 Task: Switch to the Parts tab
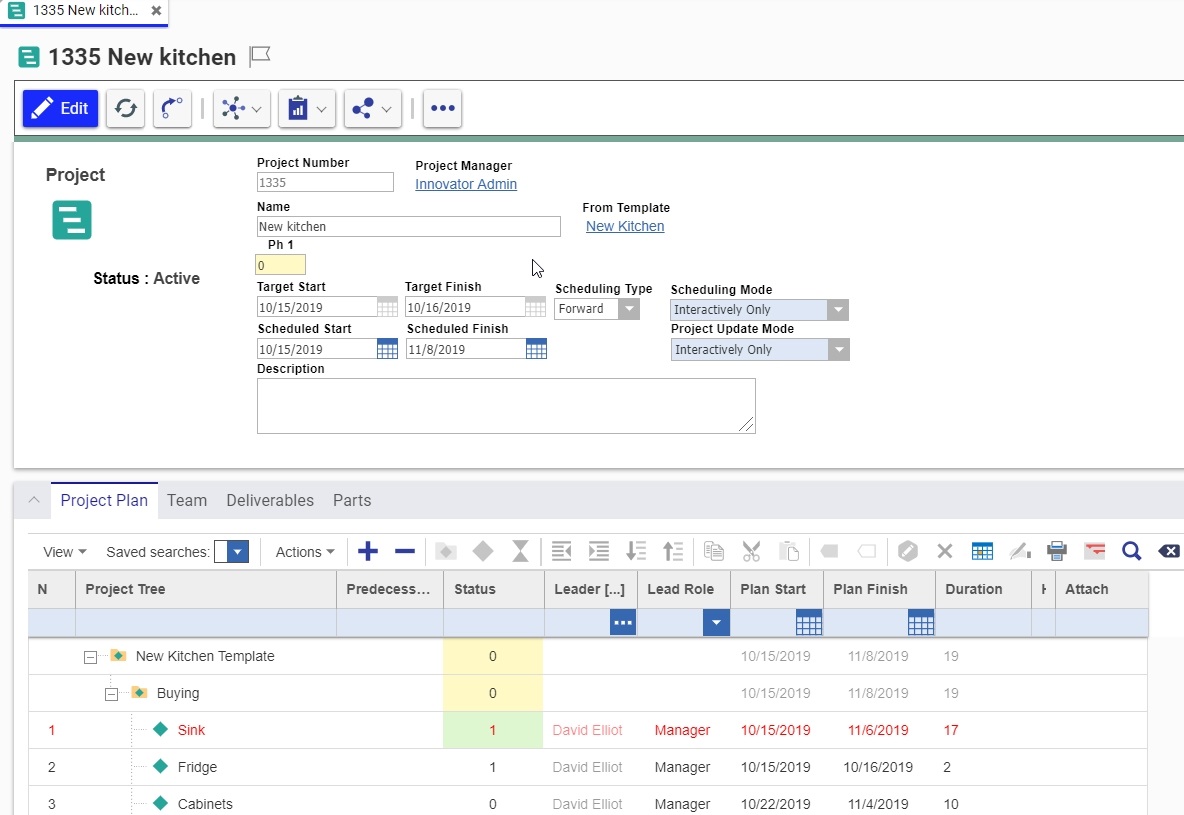[x=352, y=500]
